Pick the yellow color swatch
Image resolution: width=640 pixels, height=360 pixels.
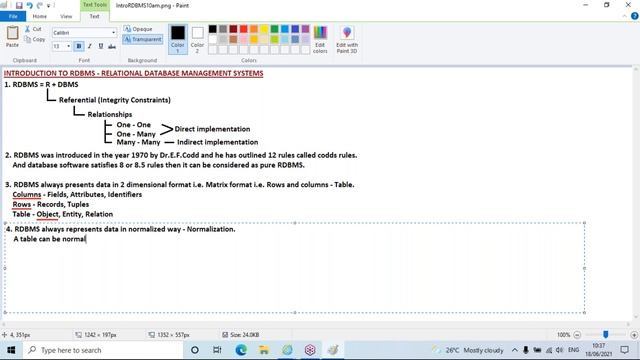[264, 29]
